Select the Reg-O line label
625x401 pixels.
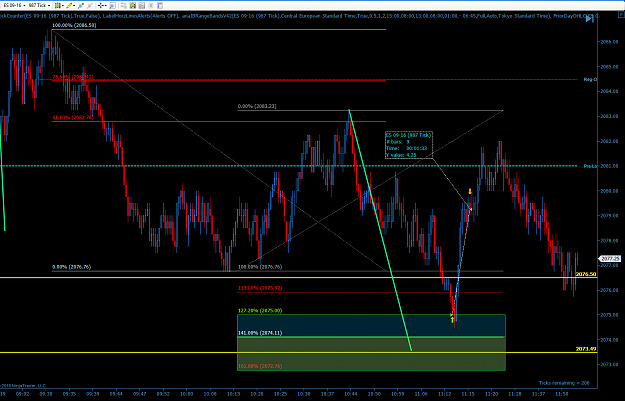tap(590, 79)
